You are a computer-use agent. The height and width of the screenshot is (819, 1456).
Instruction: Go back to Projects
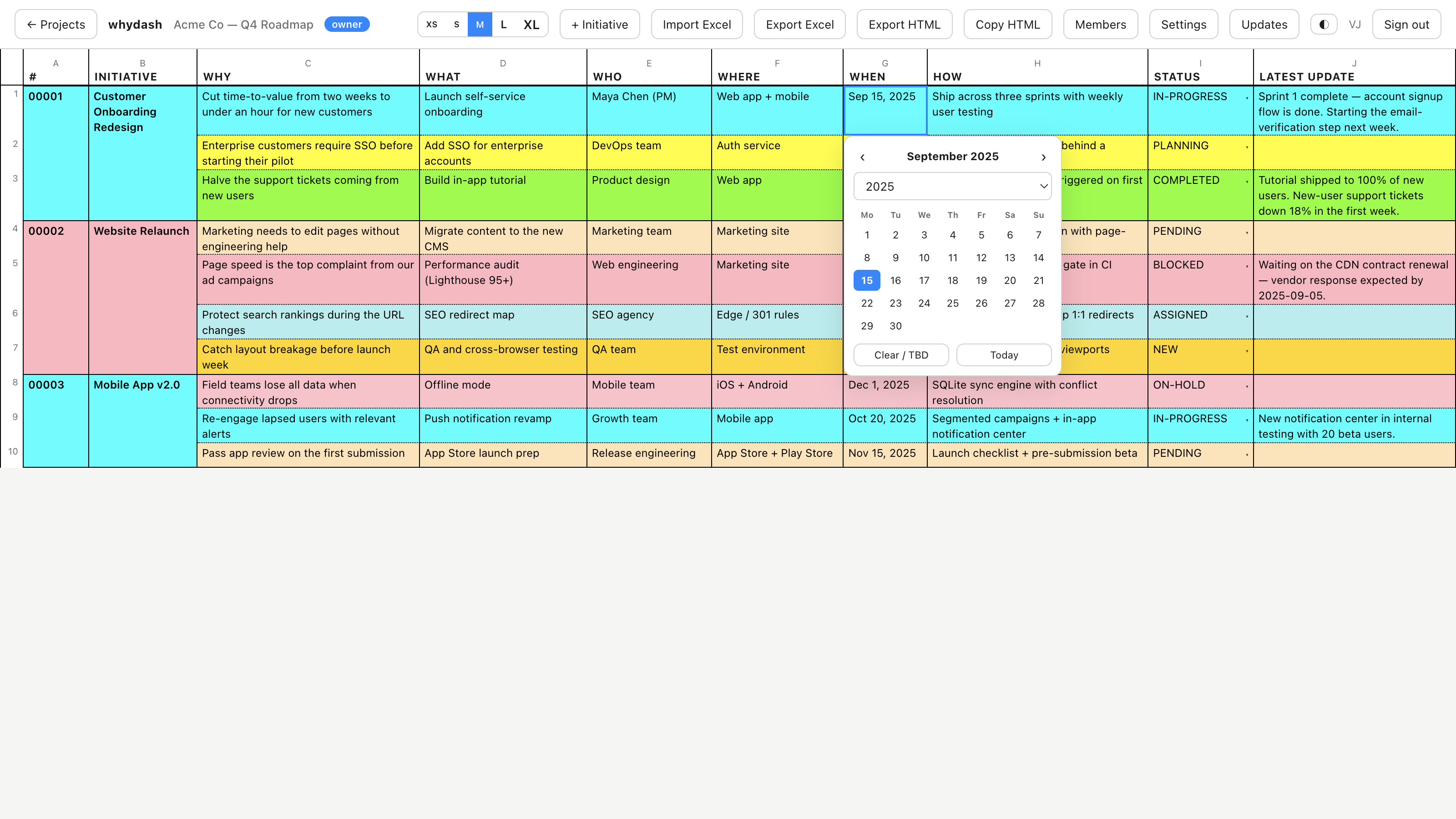point(56,24)
